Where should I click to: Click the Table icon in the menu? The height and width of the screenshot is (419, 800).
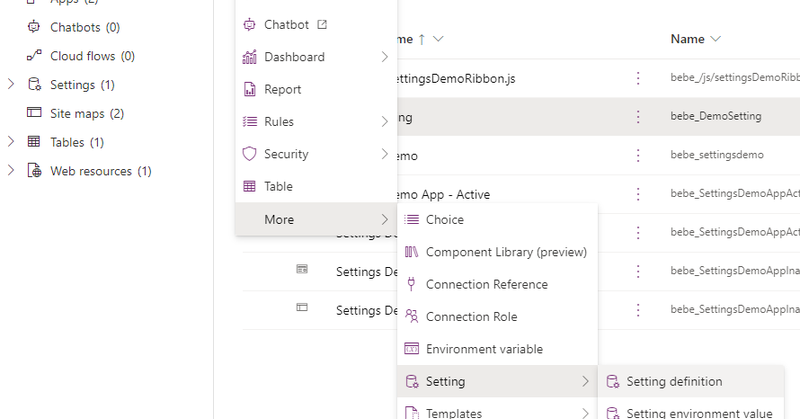[249, 186]
